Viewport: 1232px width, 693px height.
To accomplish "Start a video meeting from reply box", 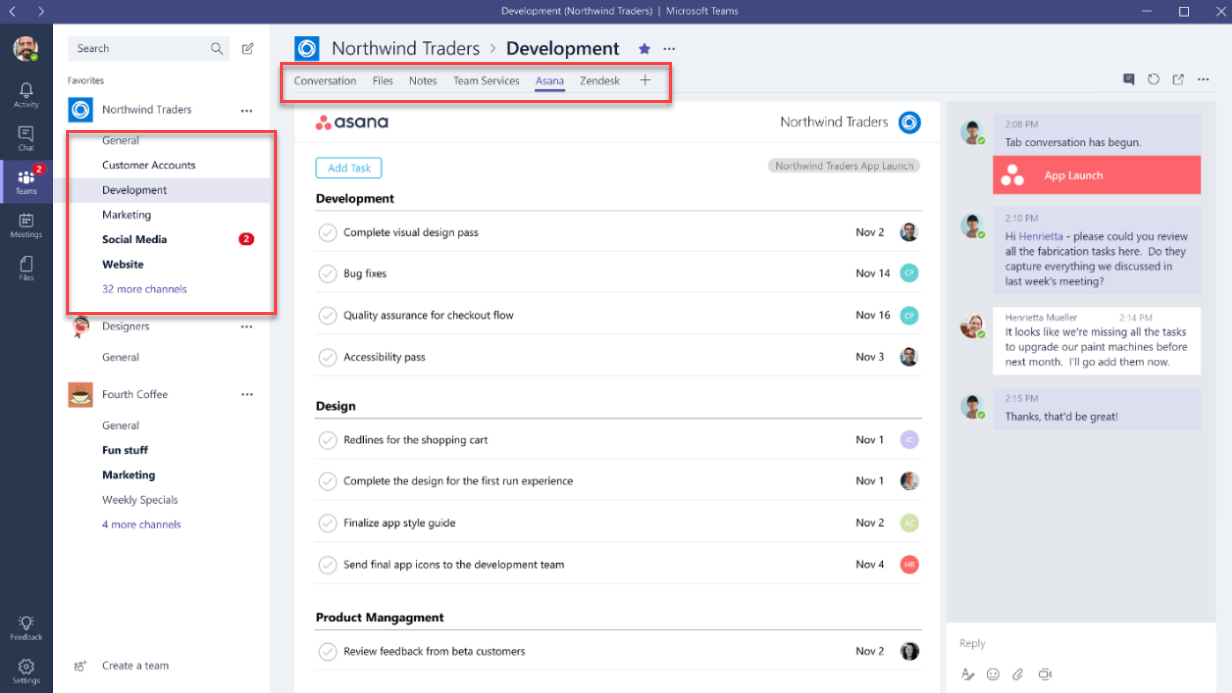I will tap(1045, 674).
